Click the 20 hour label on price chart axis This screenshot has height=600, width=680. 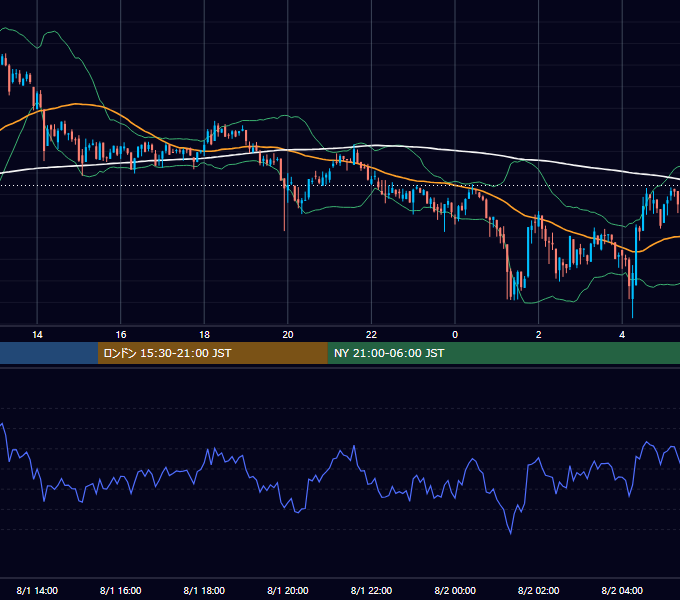click(x=288, y=335)
